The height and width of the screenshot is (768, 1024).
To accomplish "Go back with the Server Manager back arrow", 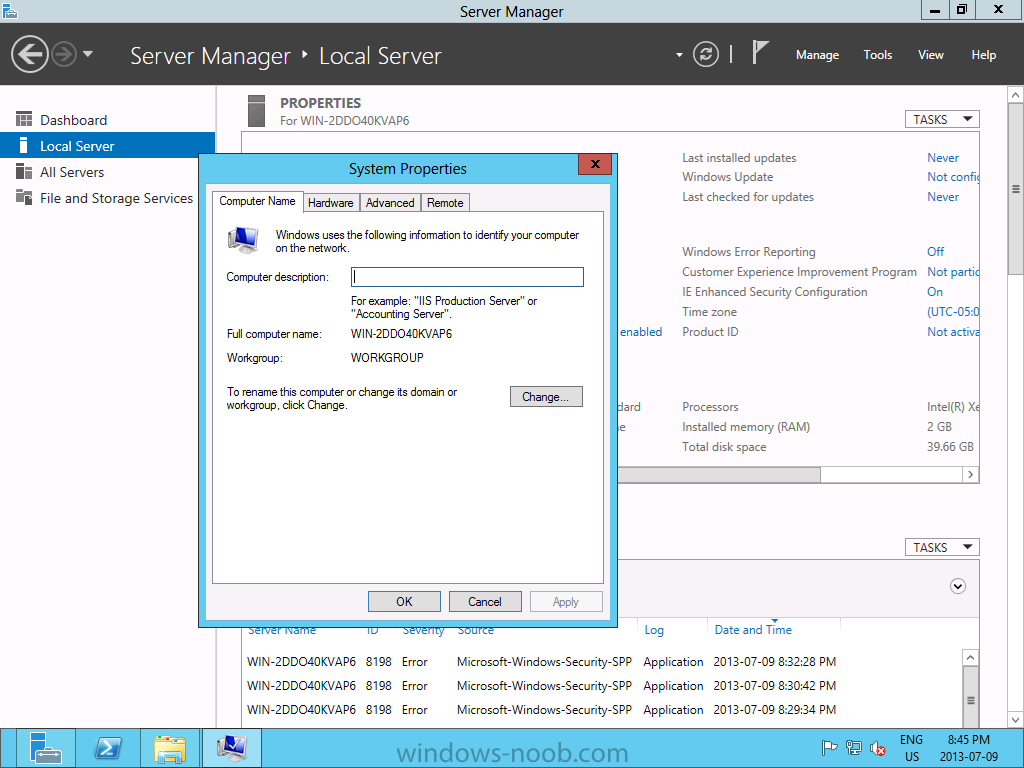I will tap(29, 54).
